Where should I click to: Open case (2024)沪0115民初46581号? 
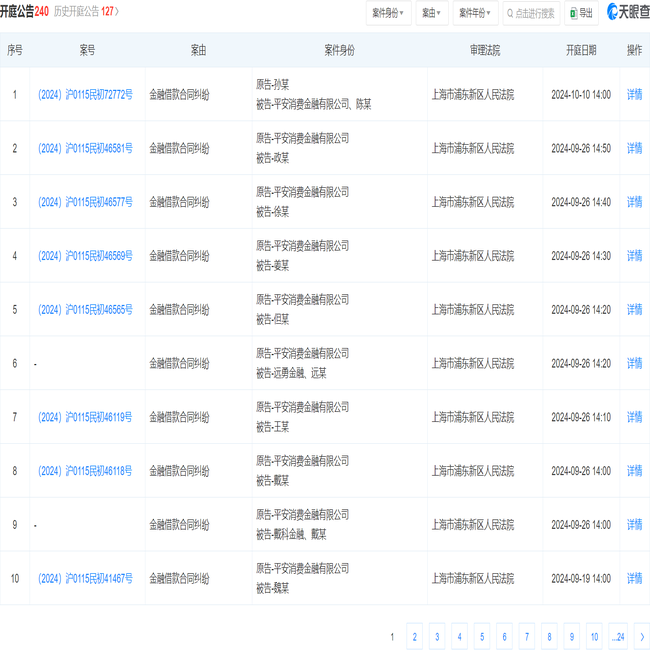tap(85, 148)
